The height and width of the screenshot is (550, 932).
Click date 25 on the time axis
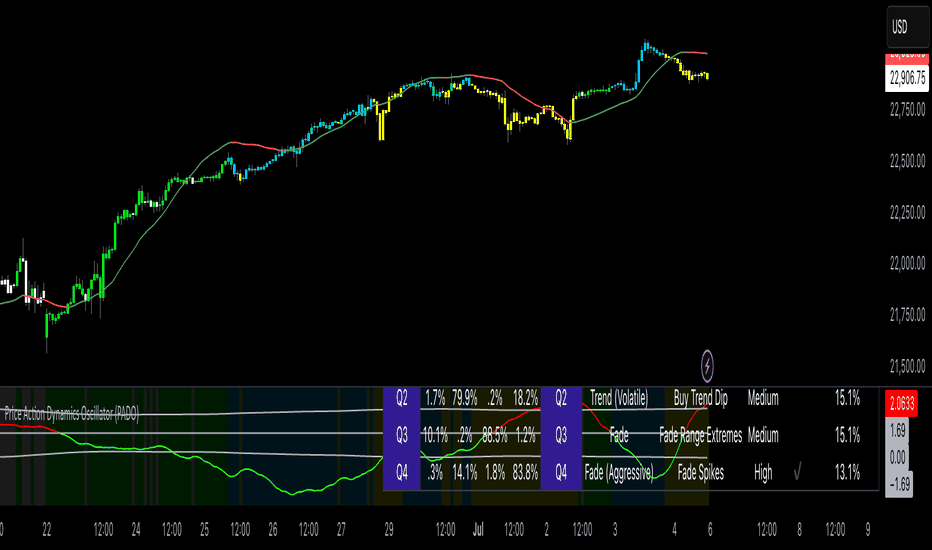coord(204,529)
